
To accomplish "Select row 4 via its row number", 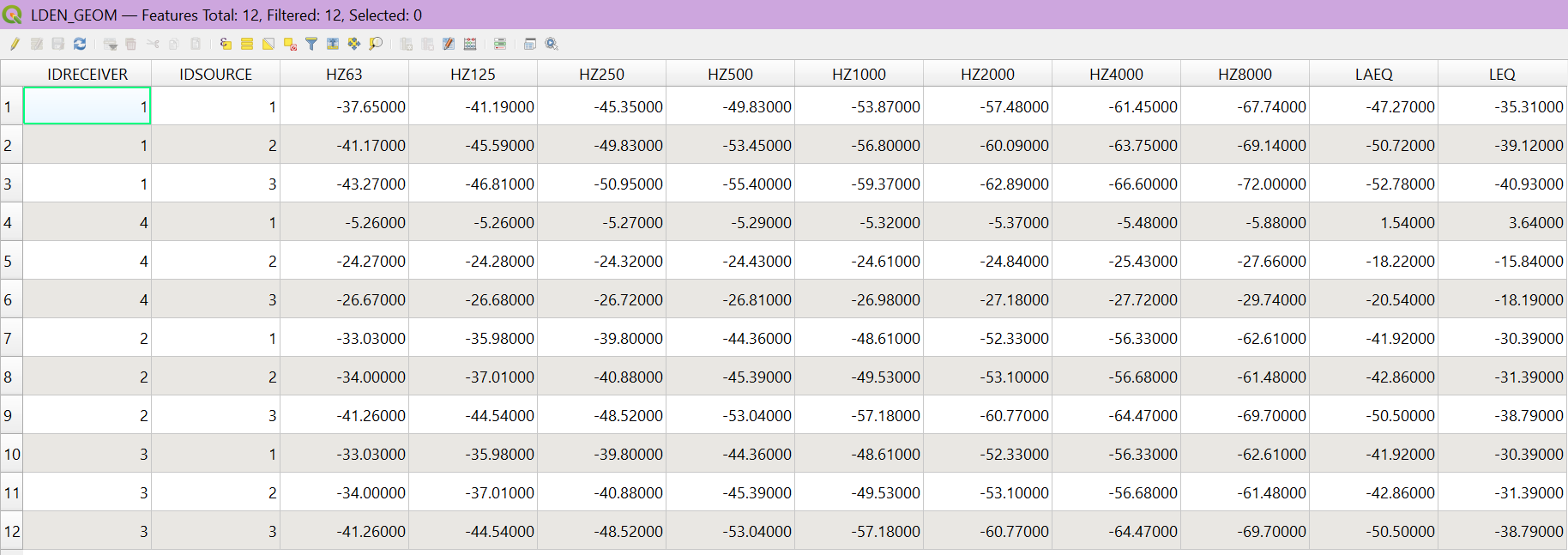I will click(11, 222).
